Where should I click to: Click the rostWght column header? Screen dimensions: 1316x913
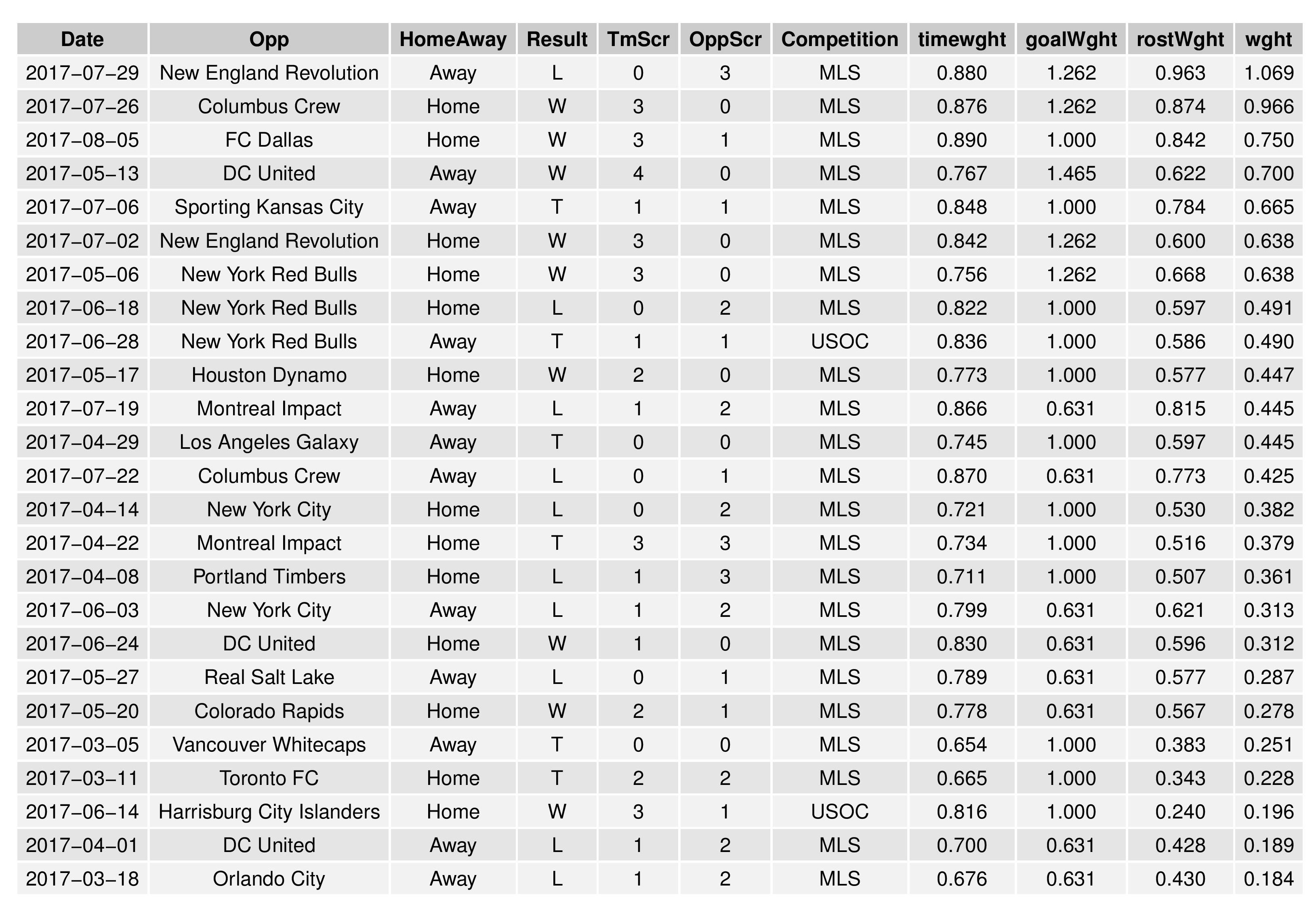[x=1180, y=39]
